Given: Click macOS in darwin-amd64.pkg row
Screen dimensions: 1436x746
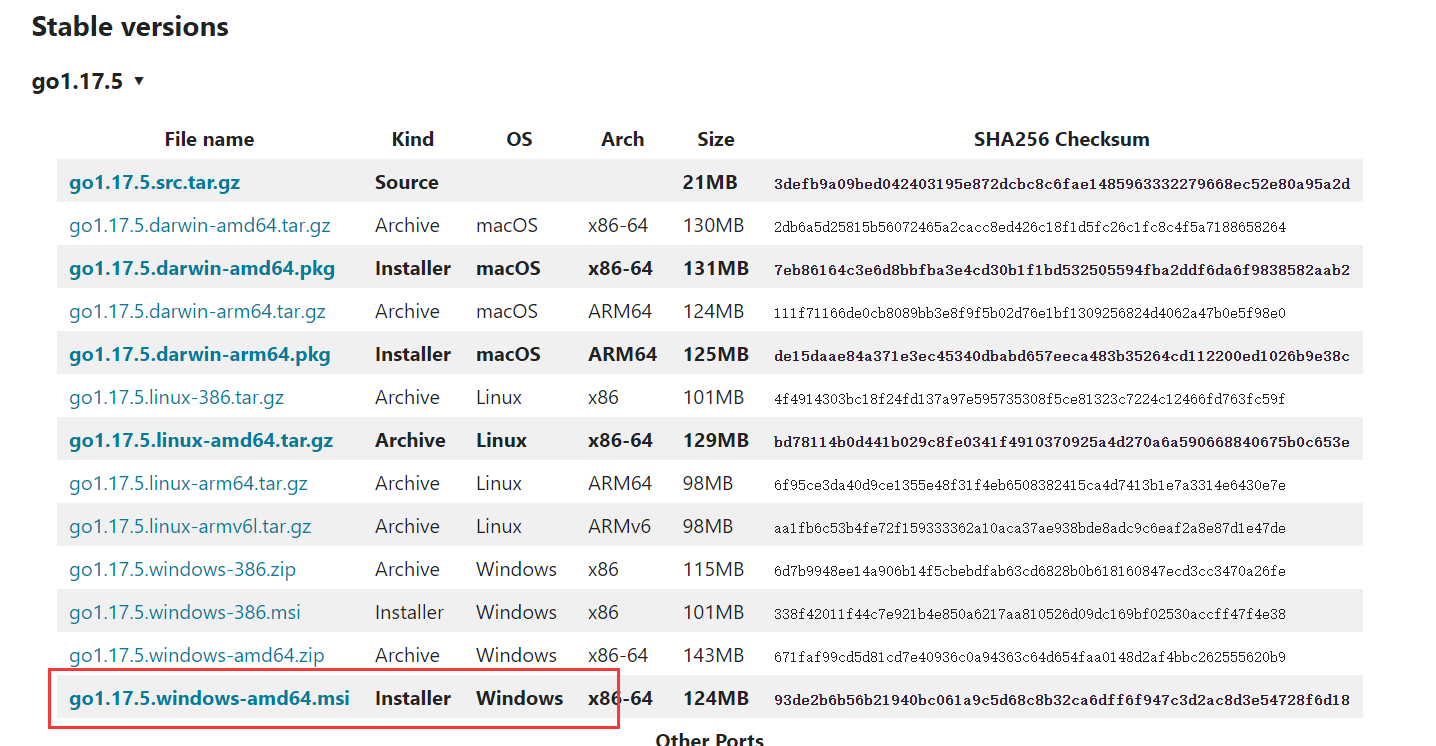Looking at the screenshot, I should (508, 269).
